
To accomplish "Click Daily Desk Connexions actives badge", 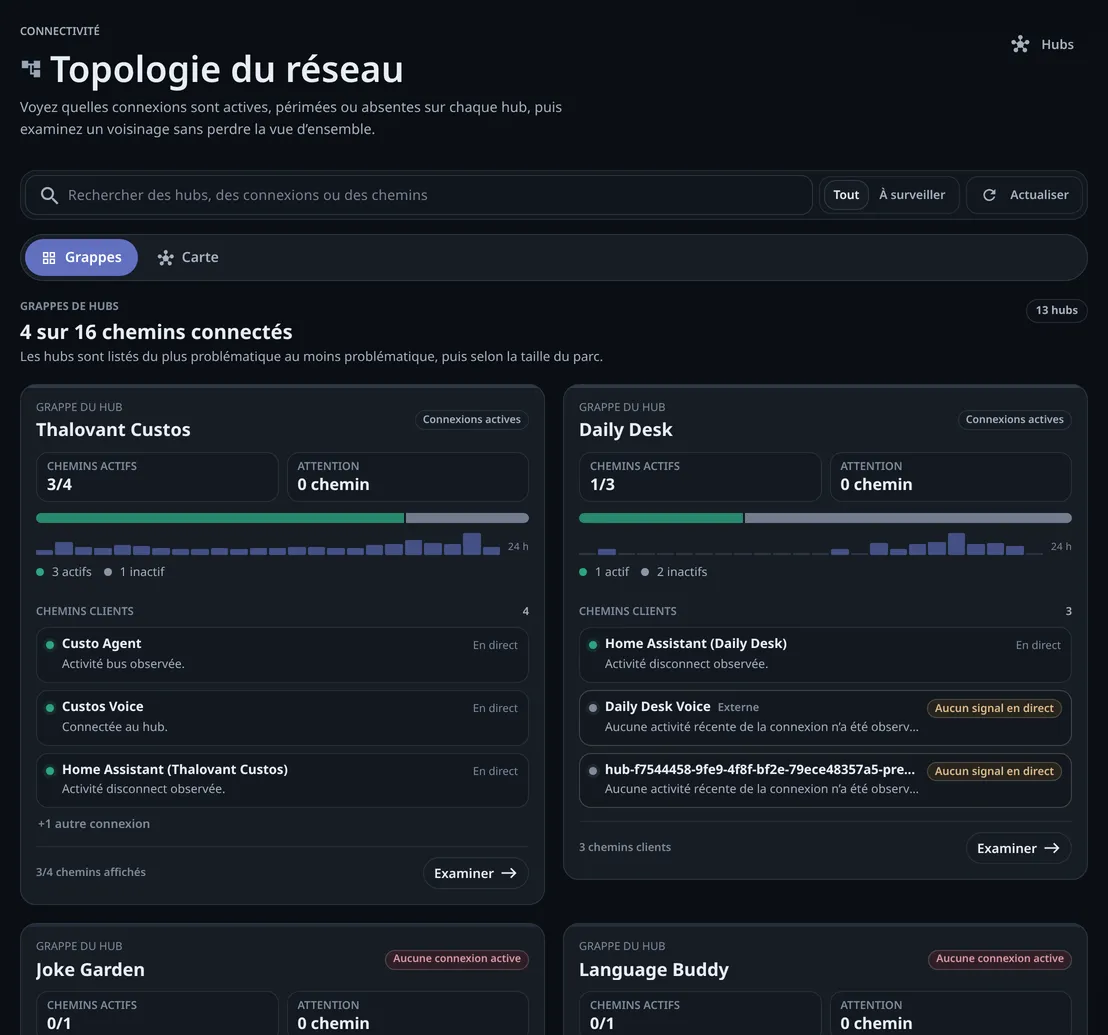I will click(1014, 420).
